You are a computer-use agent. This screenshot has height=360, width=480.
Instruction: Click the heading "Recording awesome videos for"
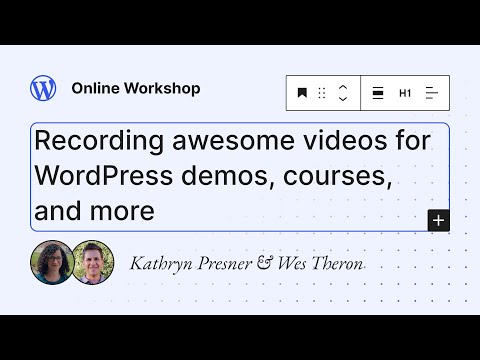point(233,141)
